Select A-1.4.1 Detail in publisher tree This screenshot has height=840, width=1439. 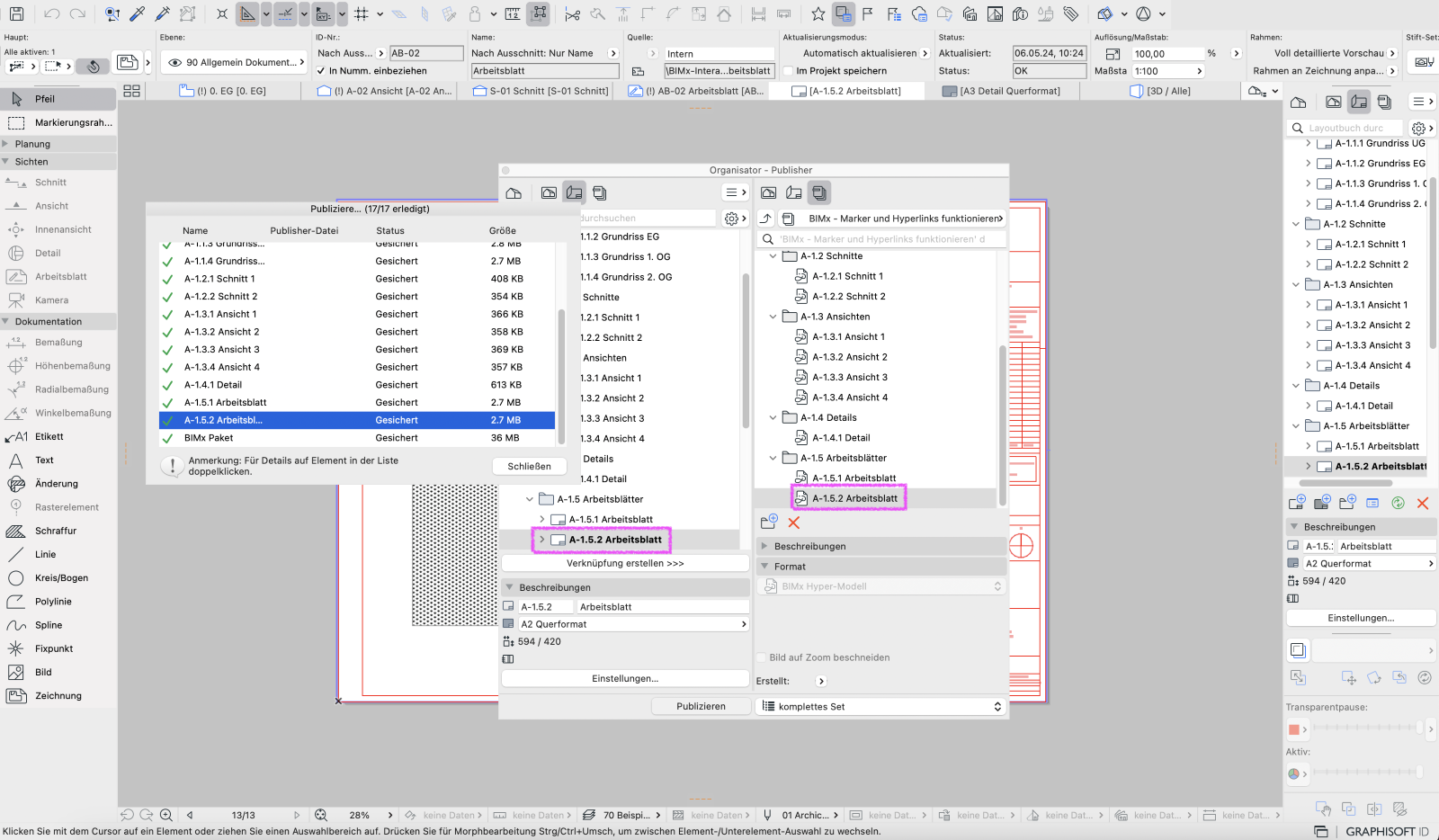pyautogui.click(x=841, y=438)
